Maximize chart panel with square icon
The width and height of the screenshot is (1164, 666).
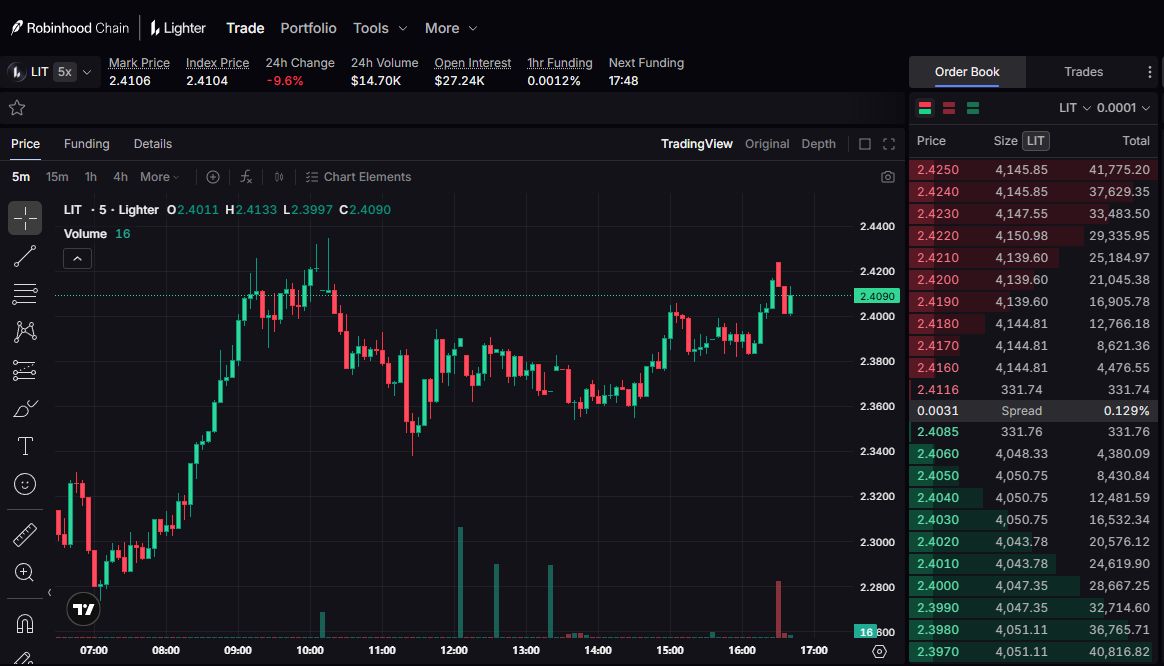coord(865,144)
